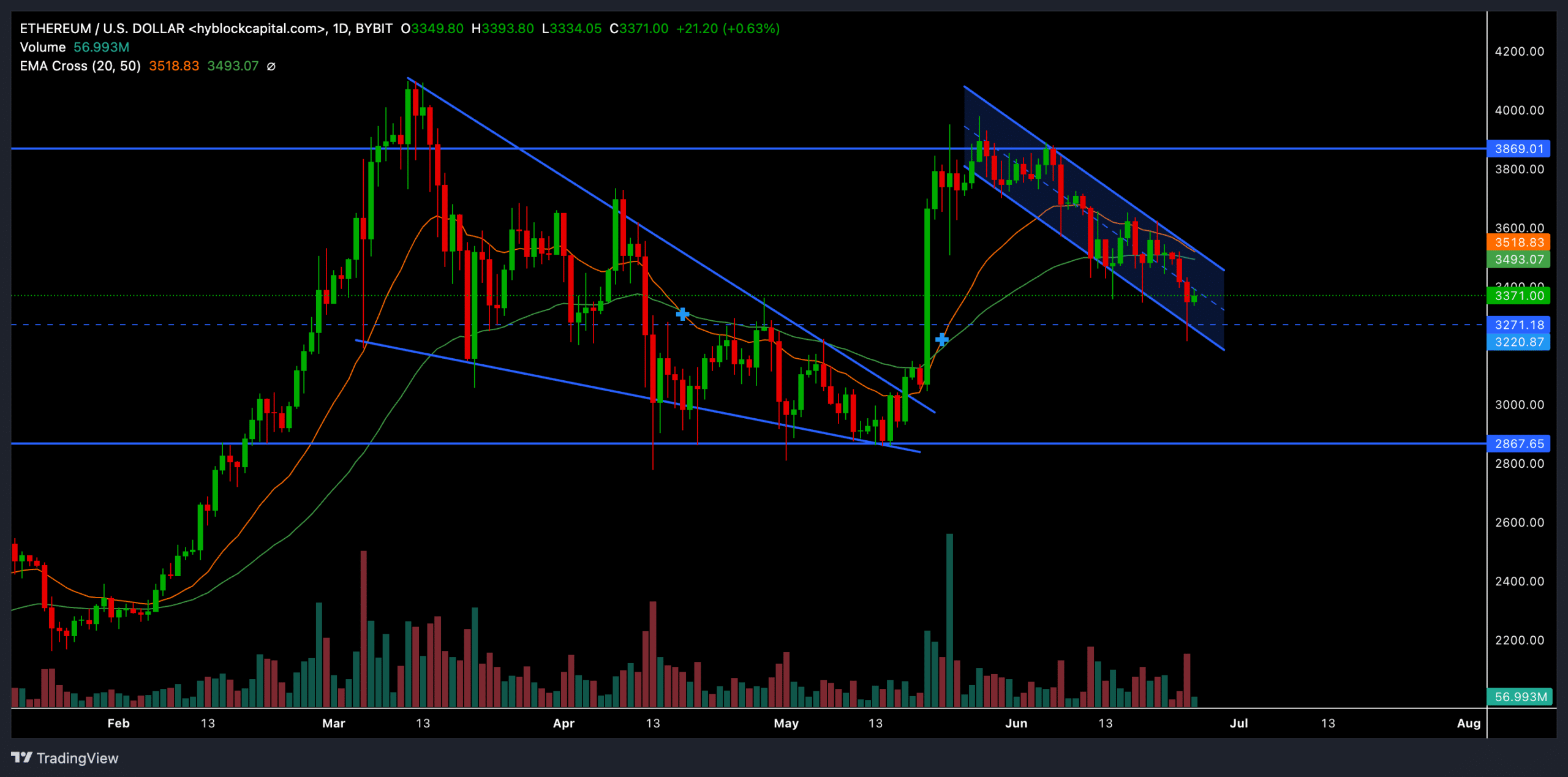The width and height of the screenshot is (1568, 777).
Task: Click the ETHEREUM / U.S. DOLLAR chart title
Action: [x=206, y=29]
